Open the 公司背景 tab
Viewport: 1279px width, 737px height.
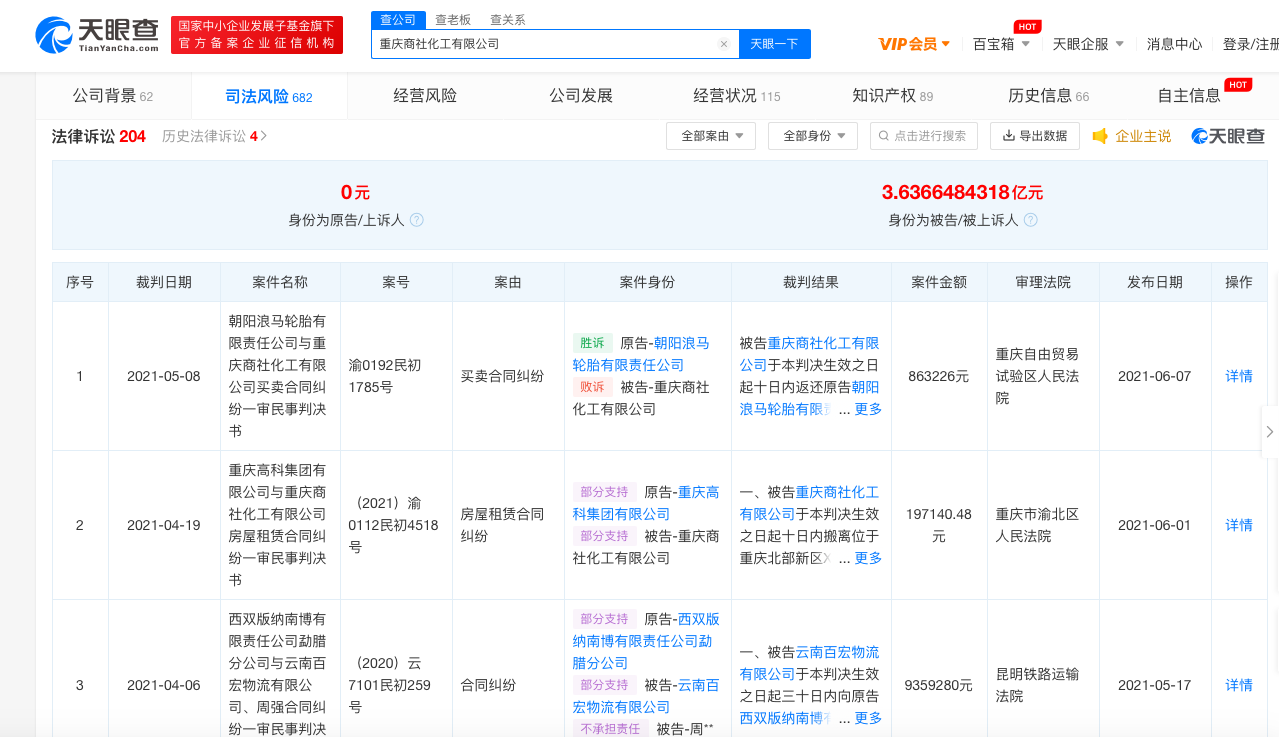click(113, 96)
